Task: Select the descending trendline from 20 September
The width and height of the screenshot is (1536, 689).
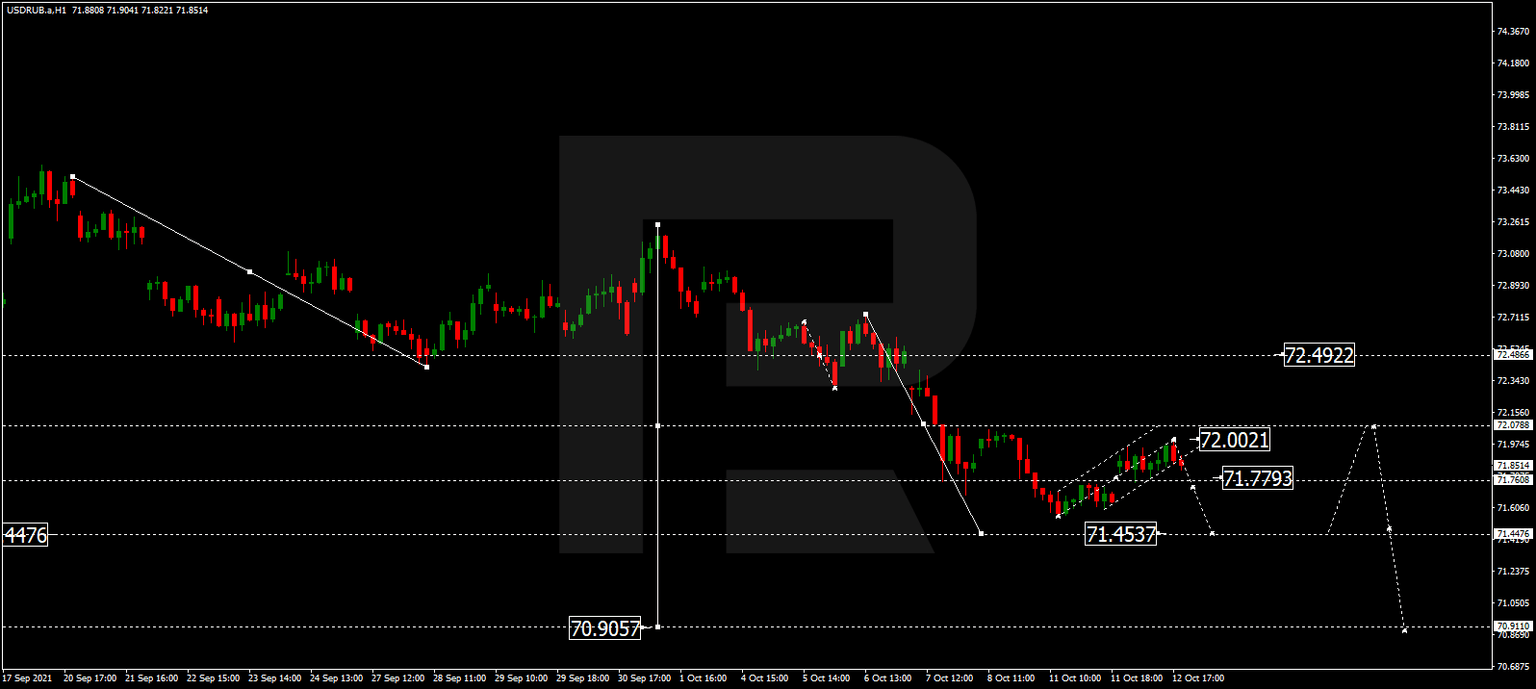Action: [248, 272]
